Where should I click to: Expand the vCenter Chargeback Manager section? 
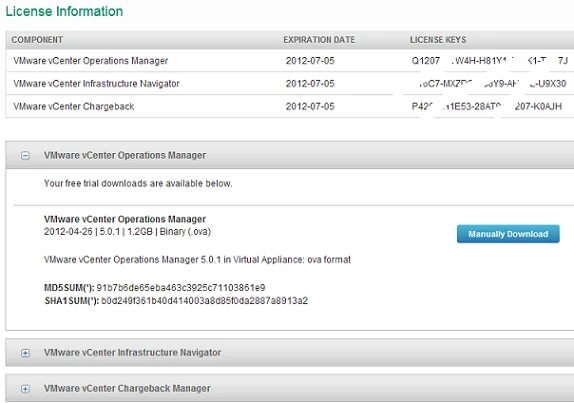(x=25, y=388)
